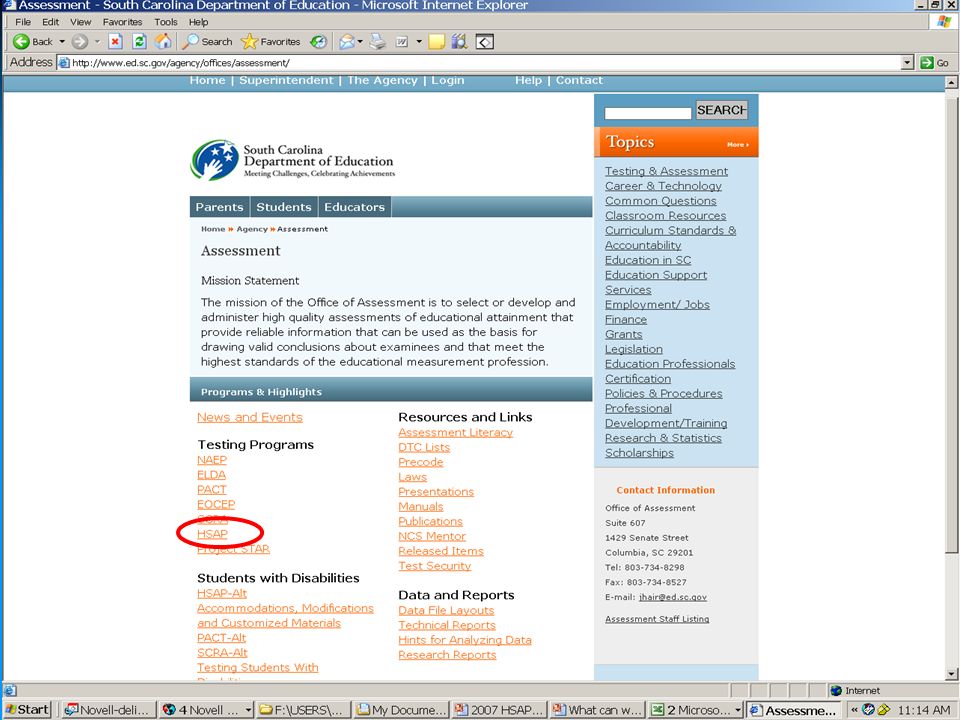Open the Help menu
Image resolution: width=960 pixels, height=720 pixels.
pos(198,22)
